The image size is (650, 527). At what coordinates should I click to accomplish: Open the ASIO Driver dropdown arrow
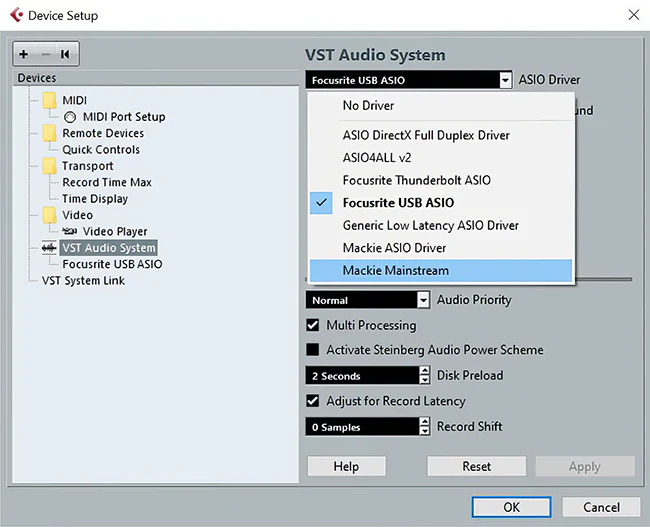[505, 80]
